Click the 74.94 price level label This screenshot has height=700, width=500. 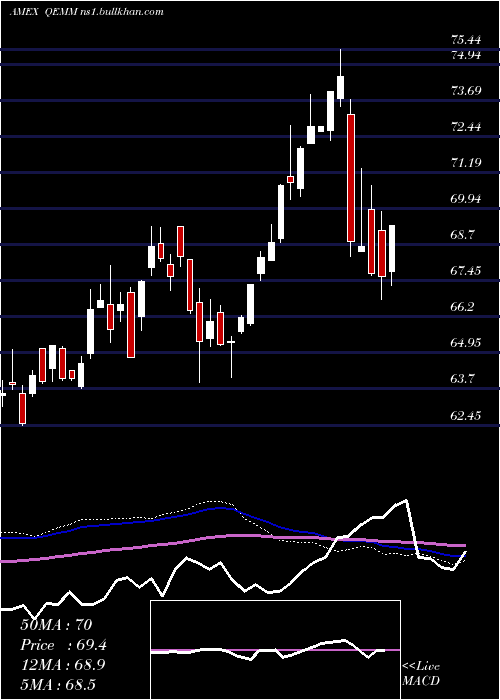pyautogui.click(x=466, y=55)
